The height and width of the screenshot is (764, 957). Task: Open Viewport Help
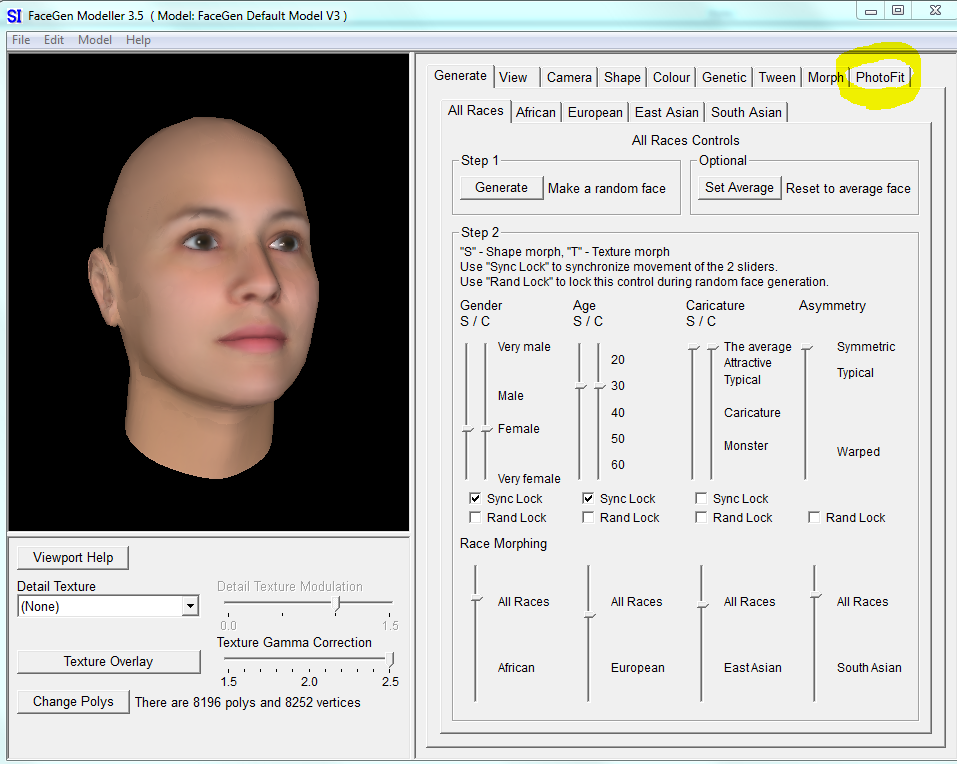click(72, 557)
